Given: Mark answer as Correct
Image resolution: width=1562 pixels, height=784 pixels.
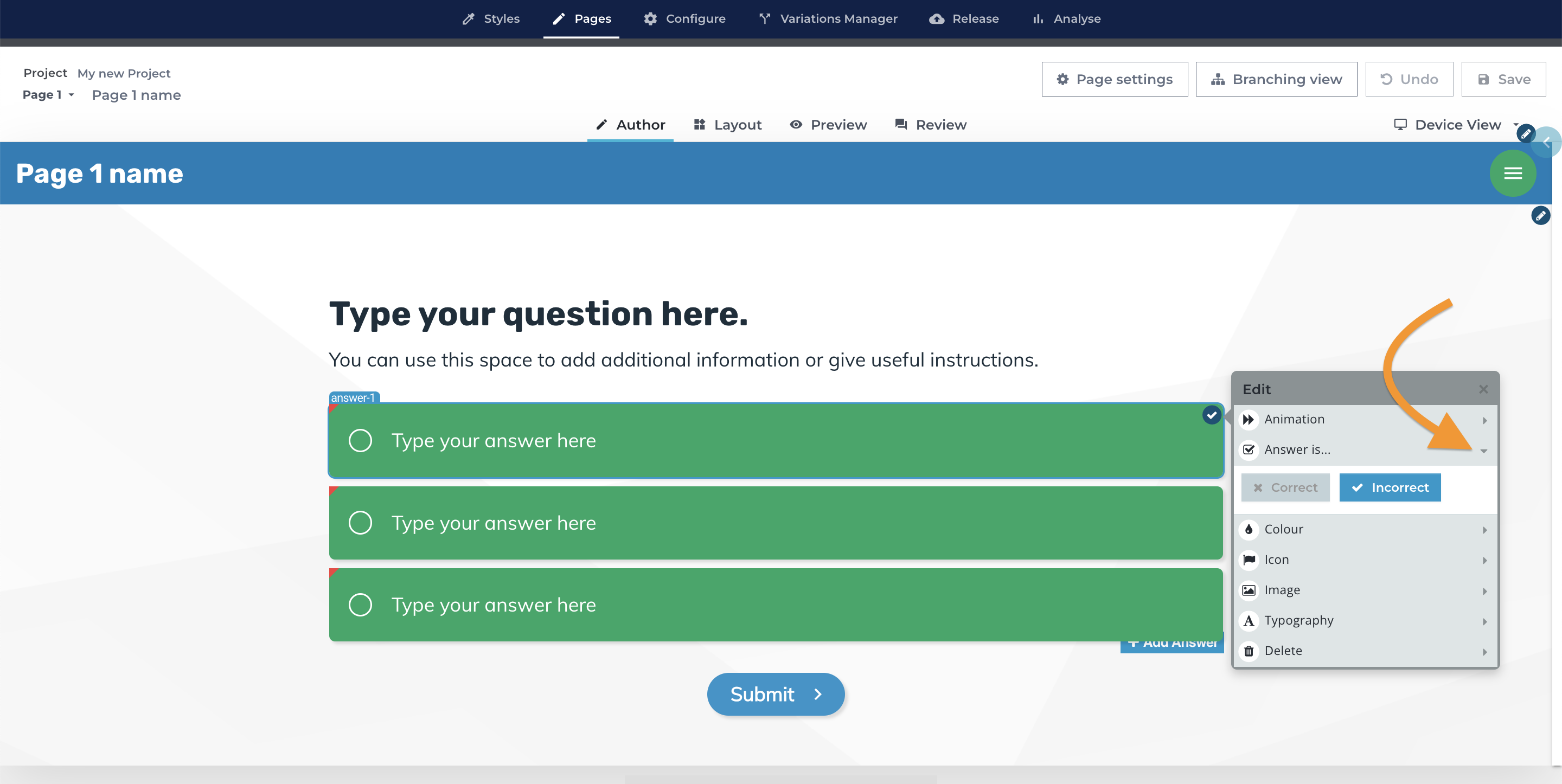Looking at the screenshot, I should click(1285, 487).
